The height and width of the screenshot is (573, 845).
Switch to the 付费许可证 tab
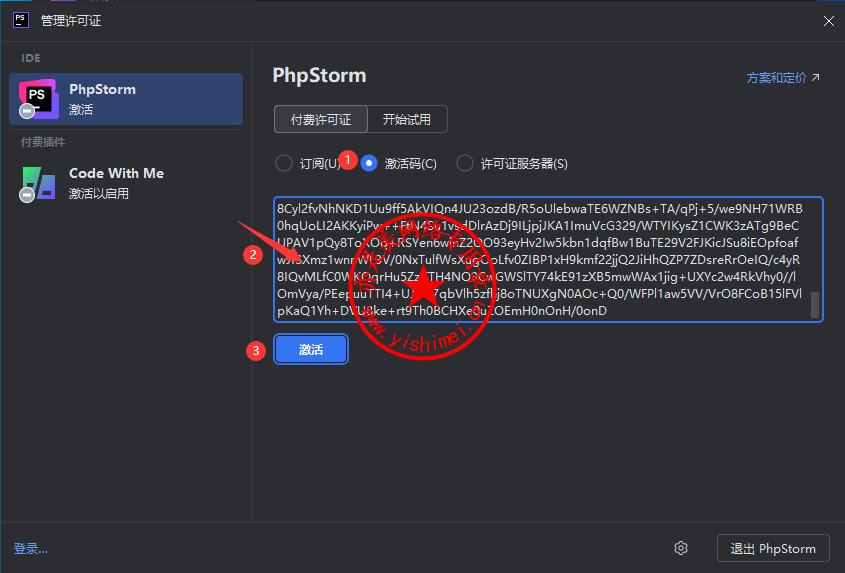tap(321, 119)
